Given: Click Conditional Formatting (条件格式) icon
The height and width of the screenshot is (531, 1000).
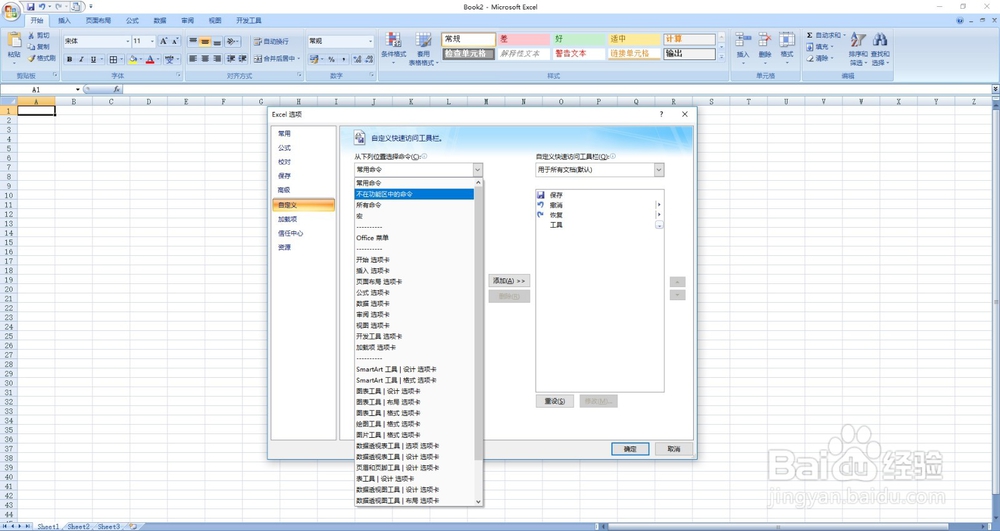Looking at the screenshot, I should point(393,40).
